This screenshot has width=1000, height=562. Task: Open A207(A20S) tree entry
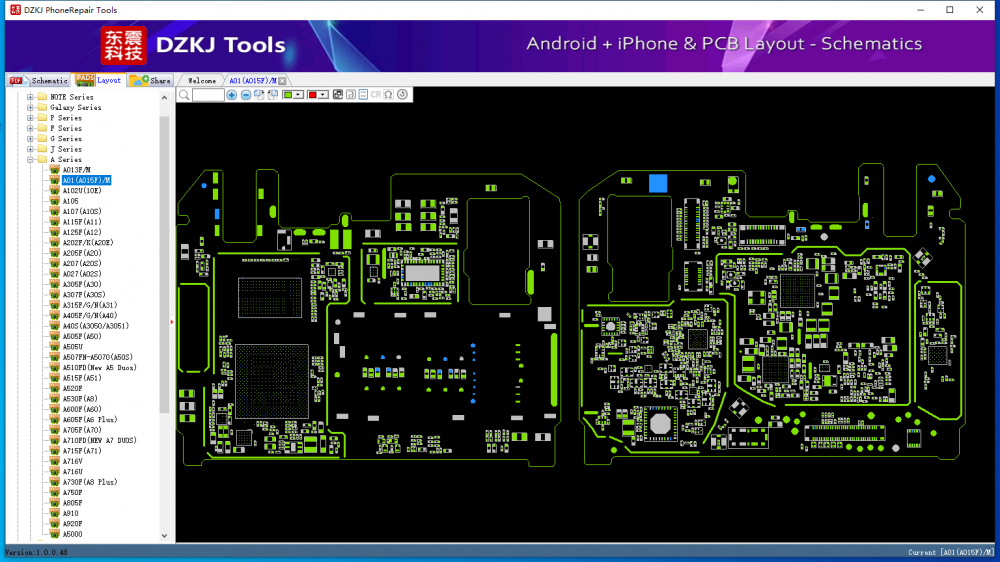[x=82, y=263]
